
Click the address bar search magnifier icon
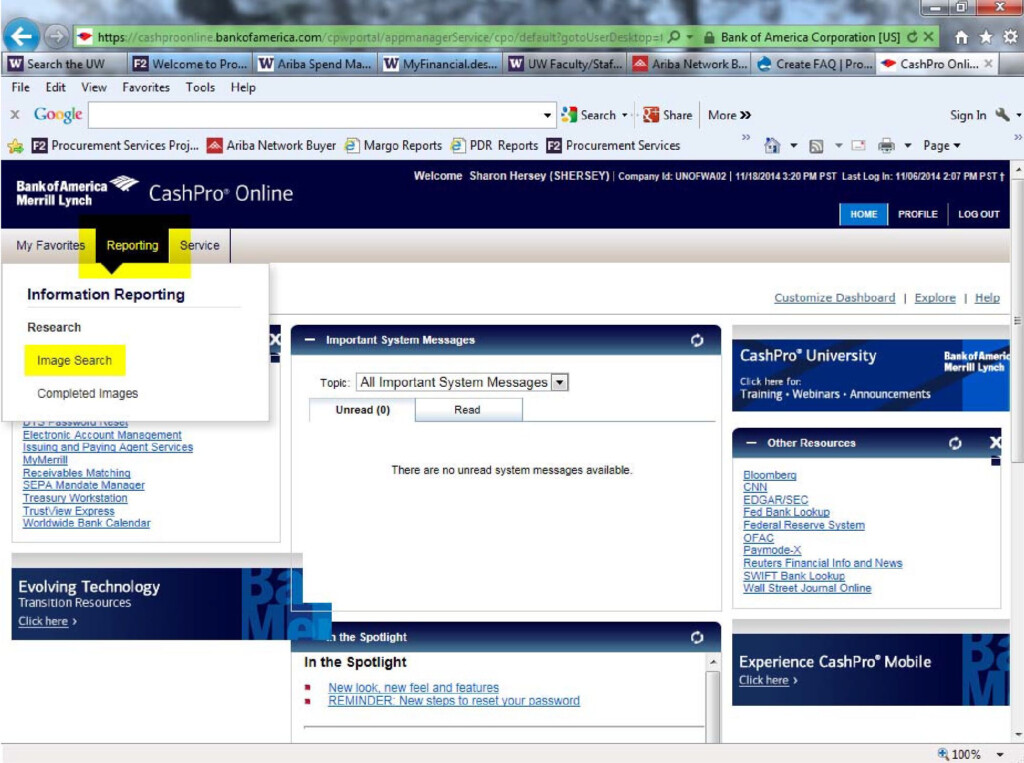[x=675, y=37]
